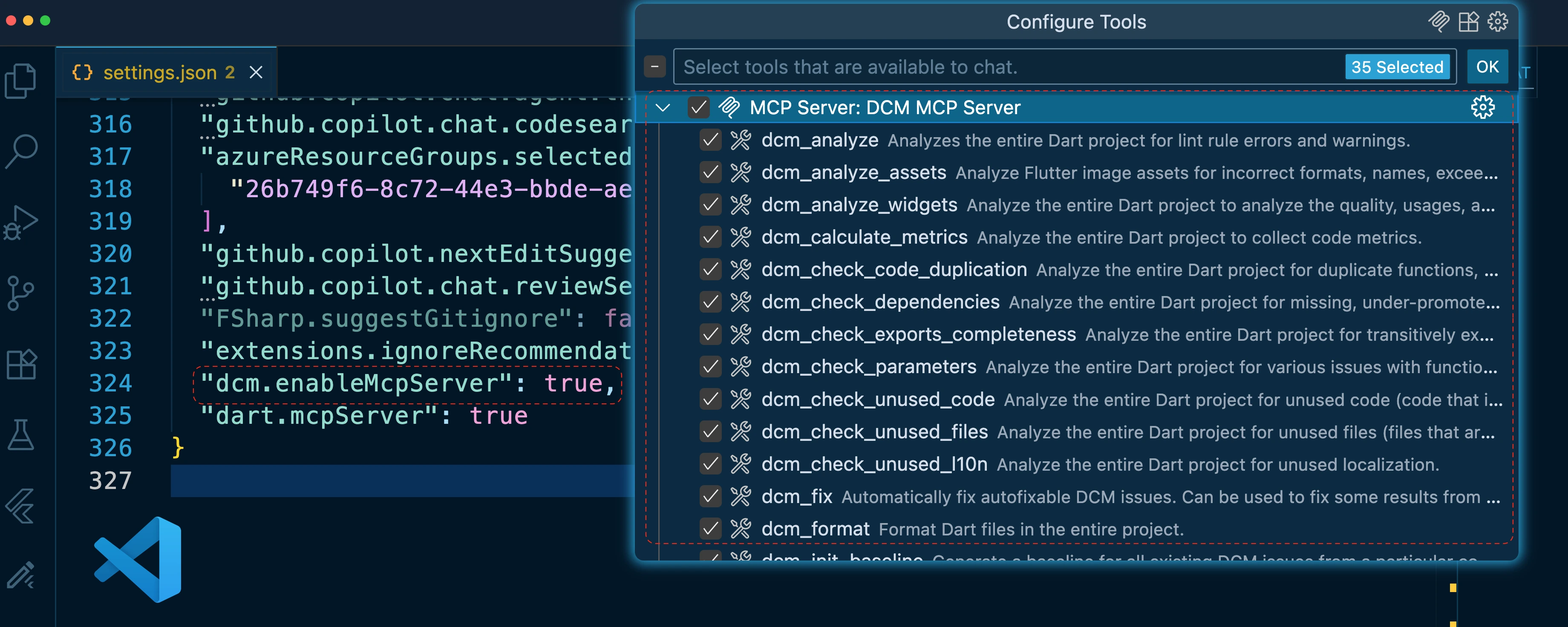Uncheck the dcm_format tool
This screenshot has height=627, width=1568.
(x=710, y=528)
